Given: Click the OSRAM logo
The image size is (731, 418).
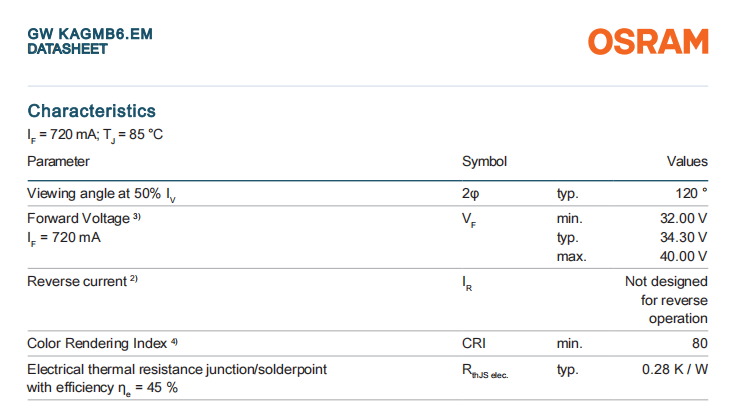Looking at the screenshot, I should click(648, 41).
